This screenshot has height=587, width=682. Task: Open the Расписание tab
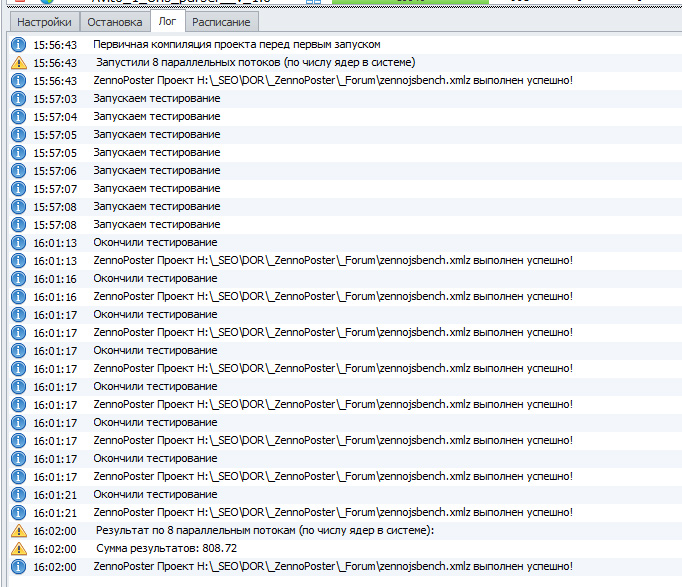pos(221,22)
